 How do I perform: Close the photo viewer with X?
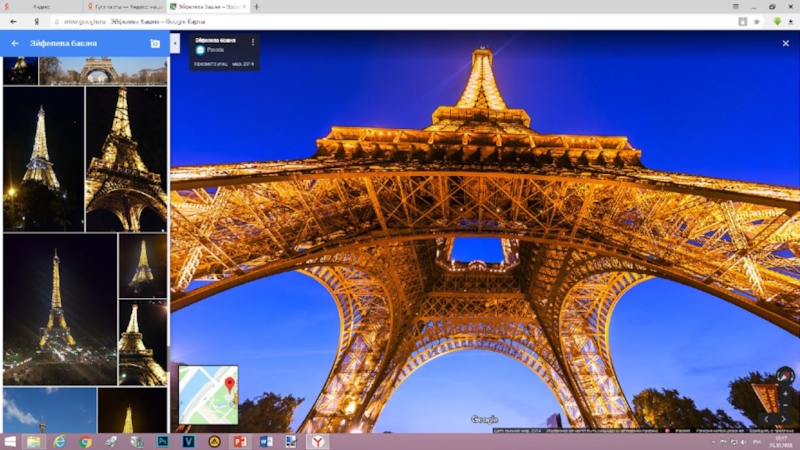[x=786, y=43]
